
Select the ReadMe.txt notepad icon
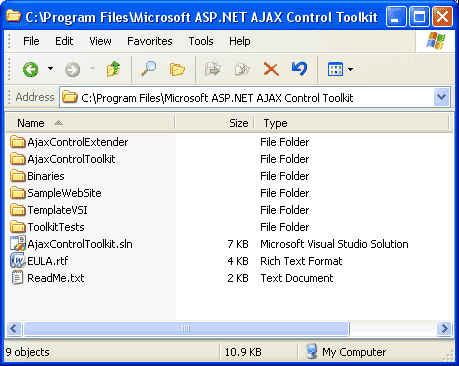[17, 278]
